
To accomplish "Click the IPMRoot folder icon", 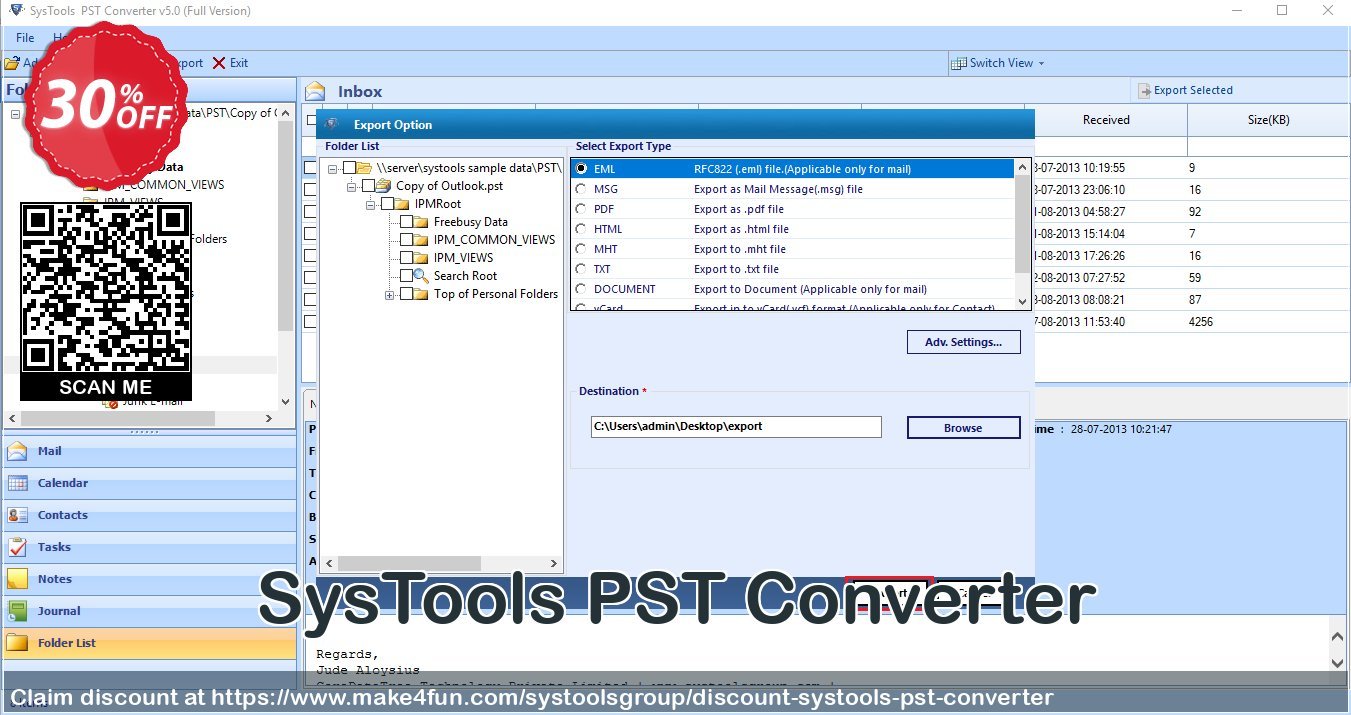I will 402,204.
